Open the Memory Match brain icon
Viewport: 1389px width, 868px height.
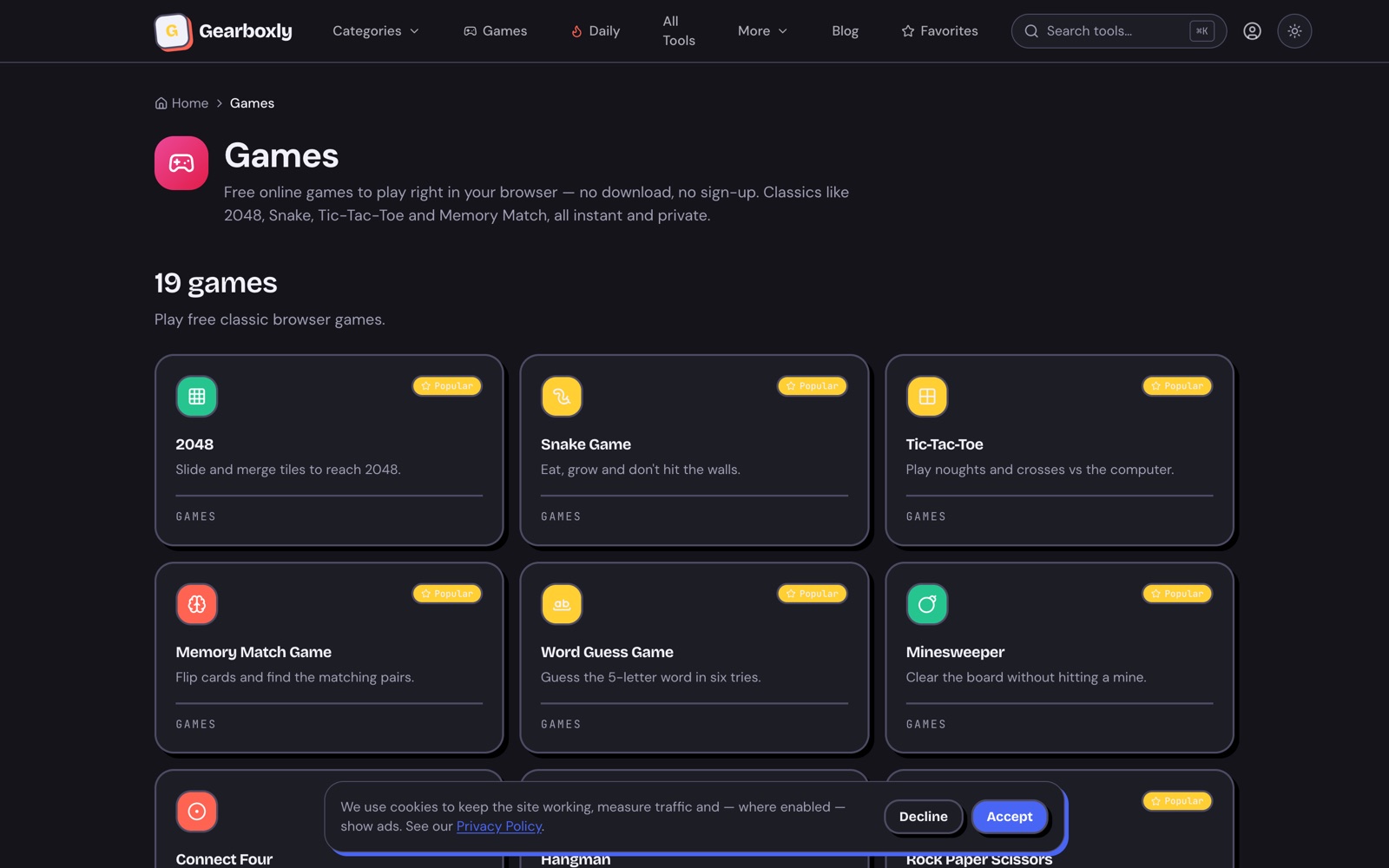pos(197,604)
